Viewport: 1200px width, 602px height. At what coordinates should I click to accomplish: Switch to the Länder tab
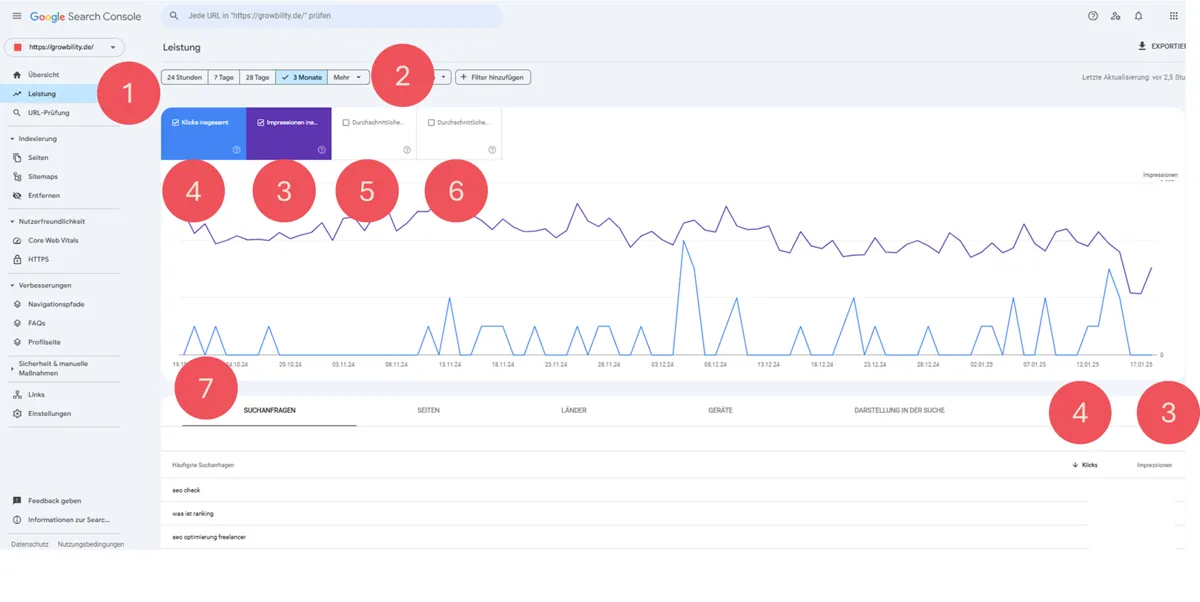pyautogui.click(x=575, y=410)
